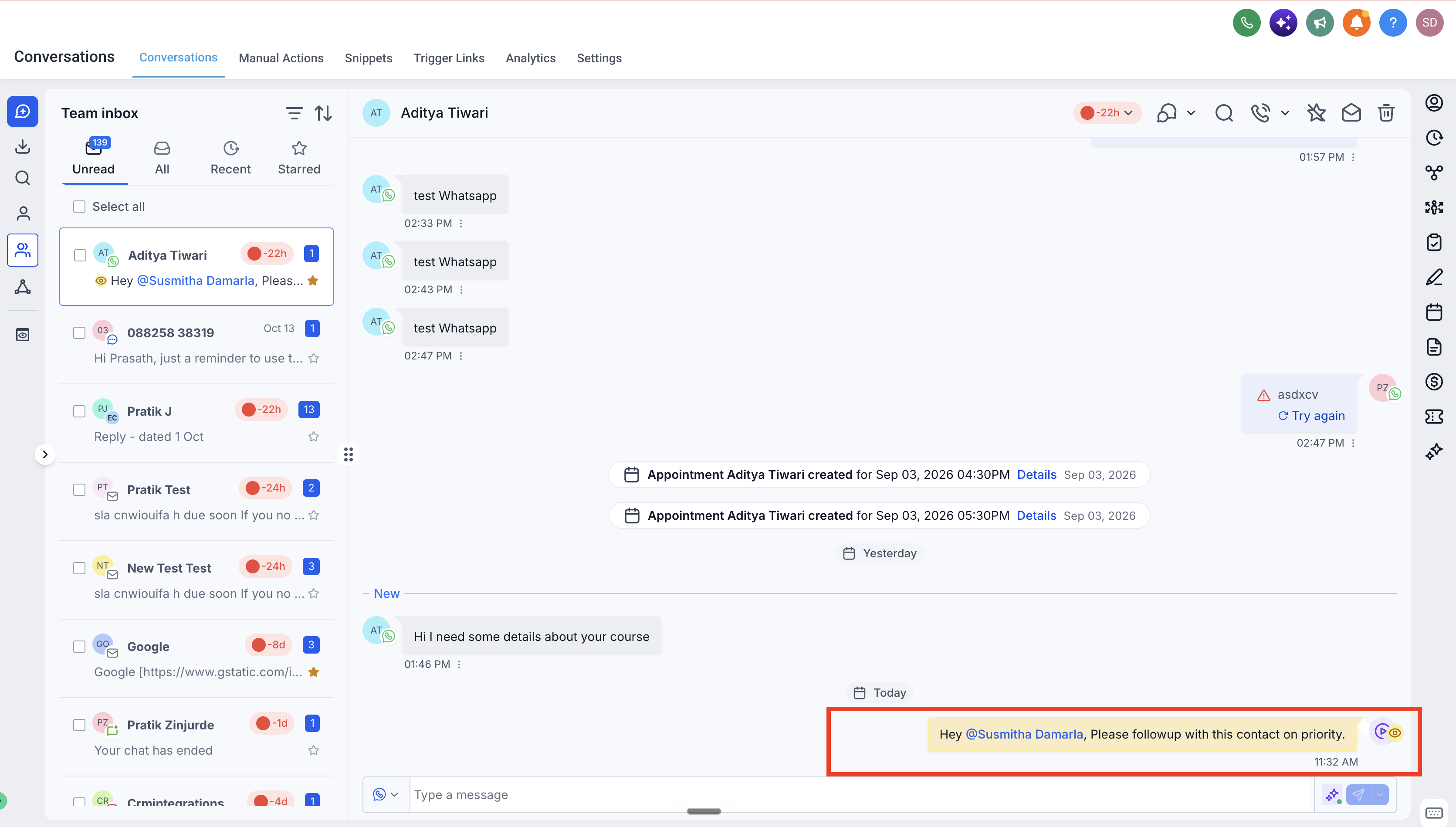Expand the collapsed left panel chevron
1456x827 pixels.
click(x=45, y=454)
